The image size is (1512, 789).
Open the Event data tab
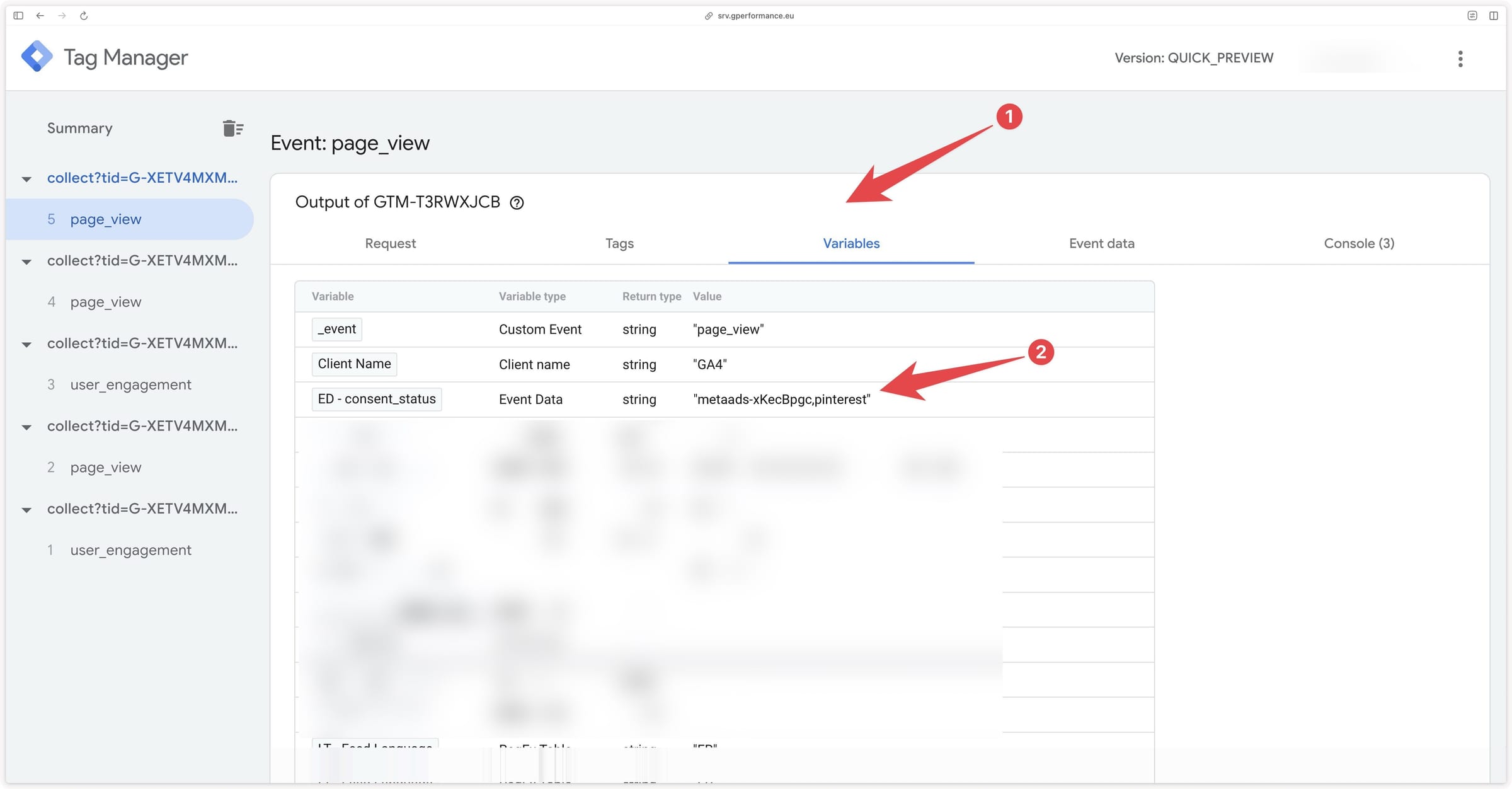(x=1101, y=243)
